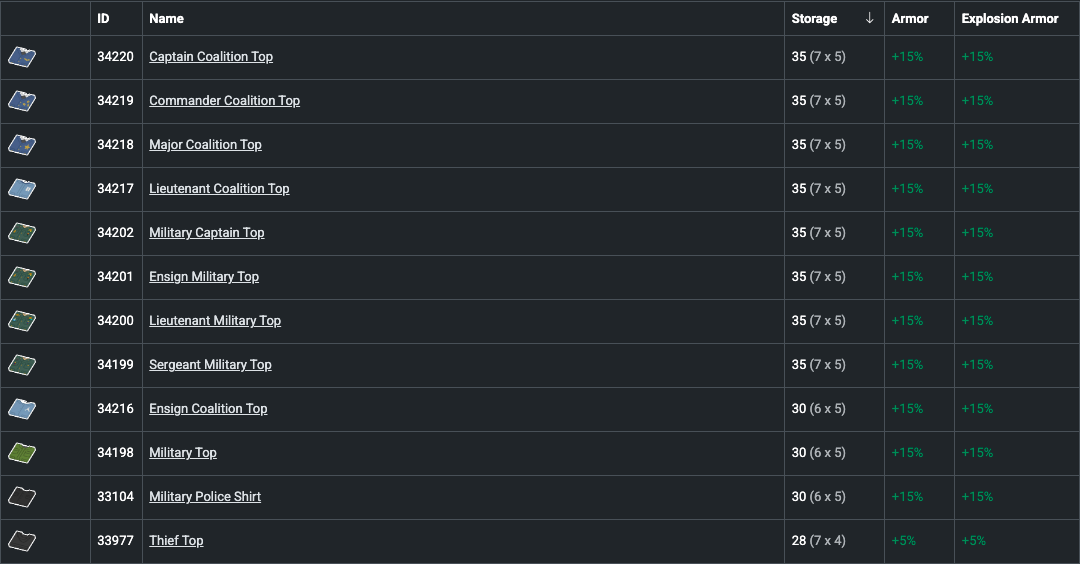Open the Commander Coalition Top link
1080x564 pixels.
[224, 101]
